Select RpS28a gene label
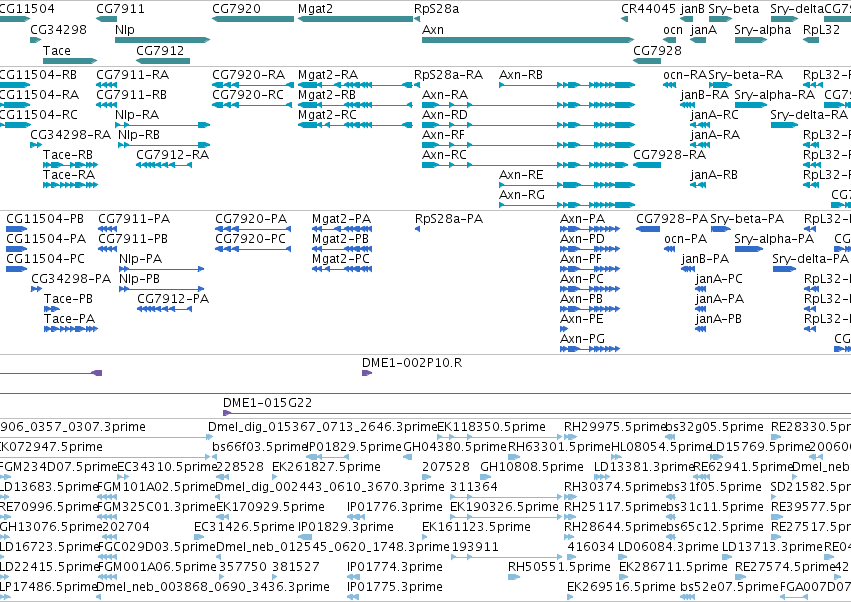 436,9
